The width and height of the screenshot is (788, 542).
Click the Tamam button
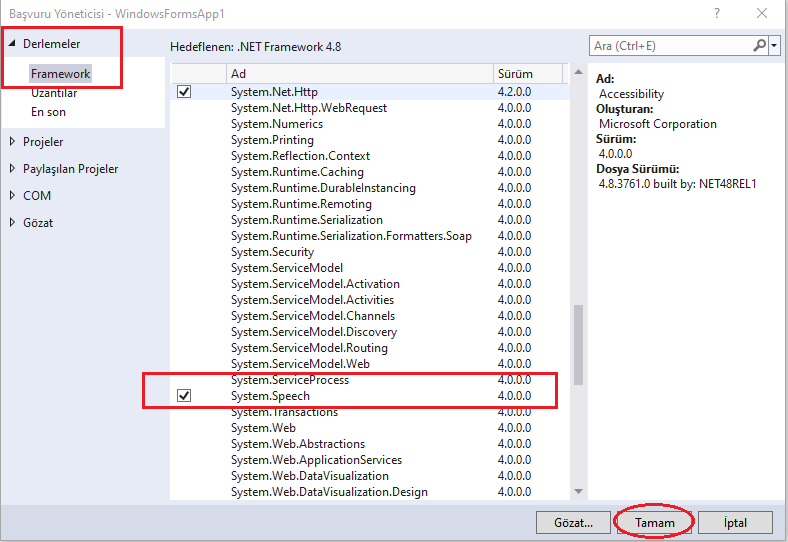coord(654,523)
